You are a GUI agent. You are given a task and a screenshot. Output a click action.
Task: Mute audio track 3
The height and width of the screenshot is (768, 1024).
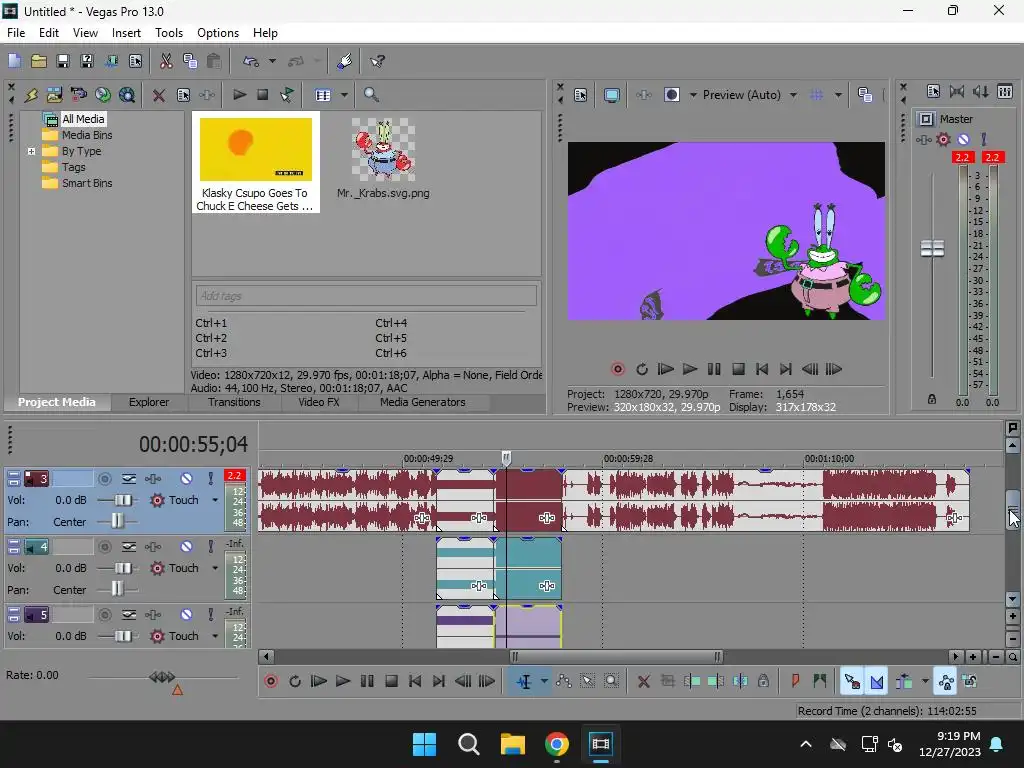(186, 479)
